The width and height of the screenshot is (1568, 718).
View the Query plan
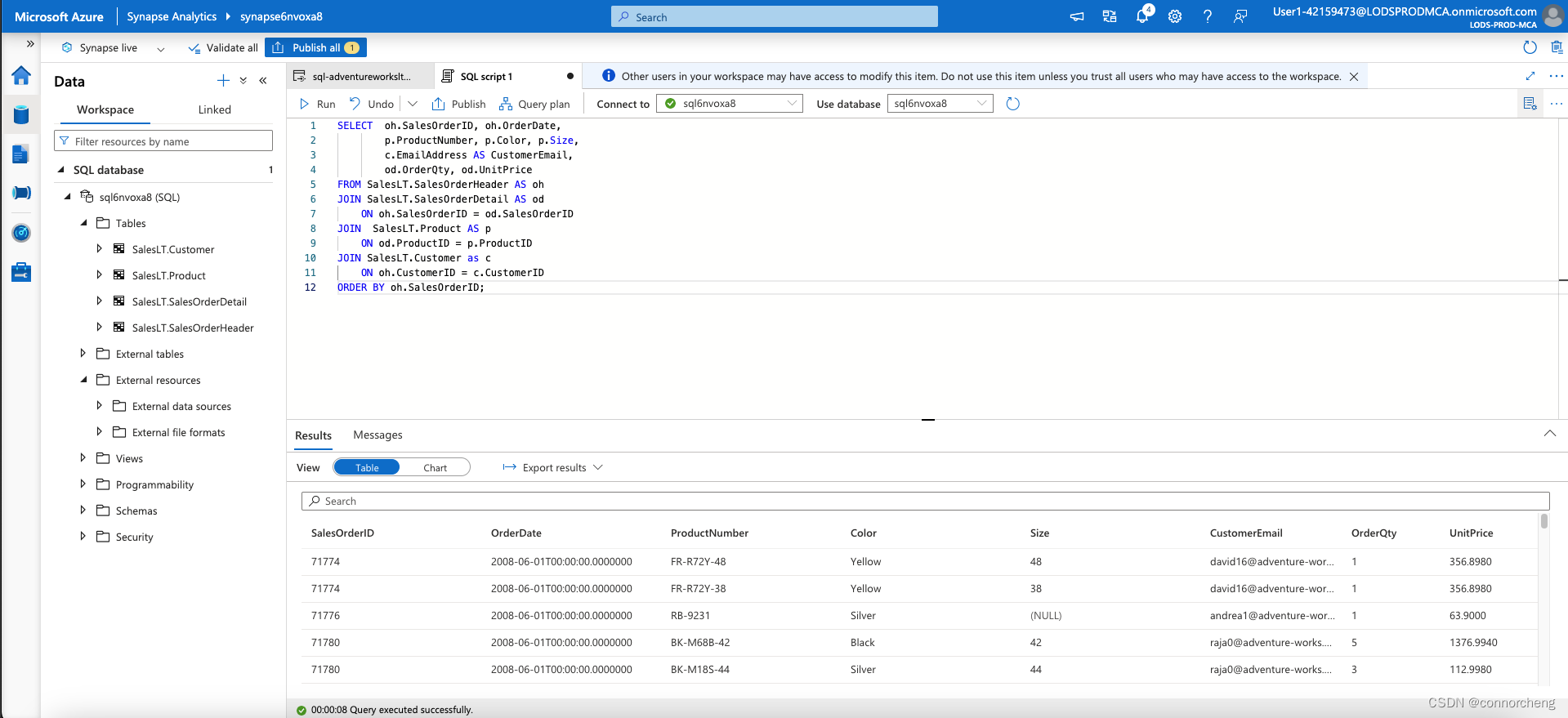click(534, 104)
